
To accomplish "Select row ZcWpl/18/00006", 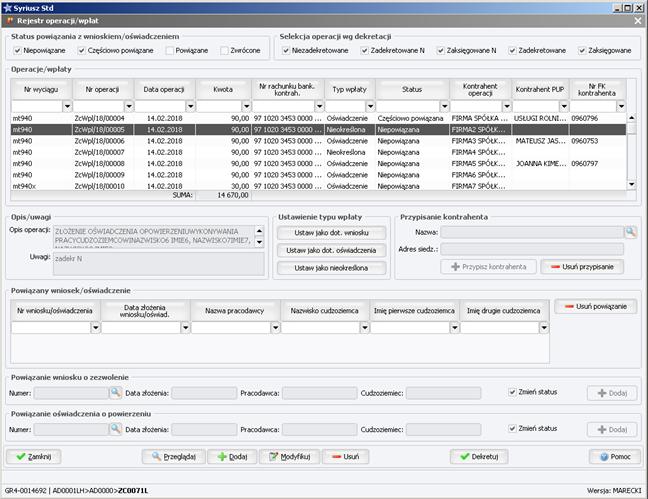I will pyautogui.click(x=318, y=141).
